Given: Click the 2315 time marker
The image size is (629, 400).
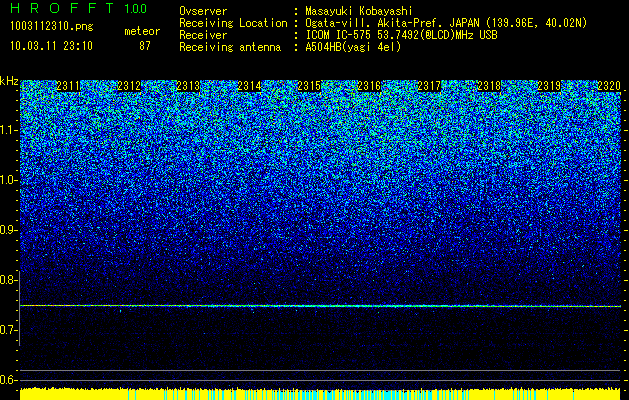Looking at the screenshot, I should pyautogui.click(x=309, y=86).
